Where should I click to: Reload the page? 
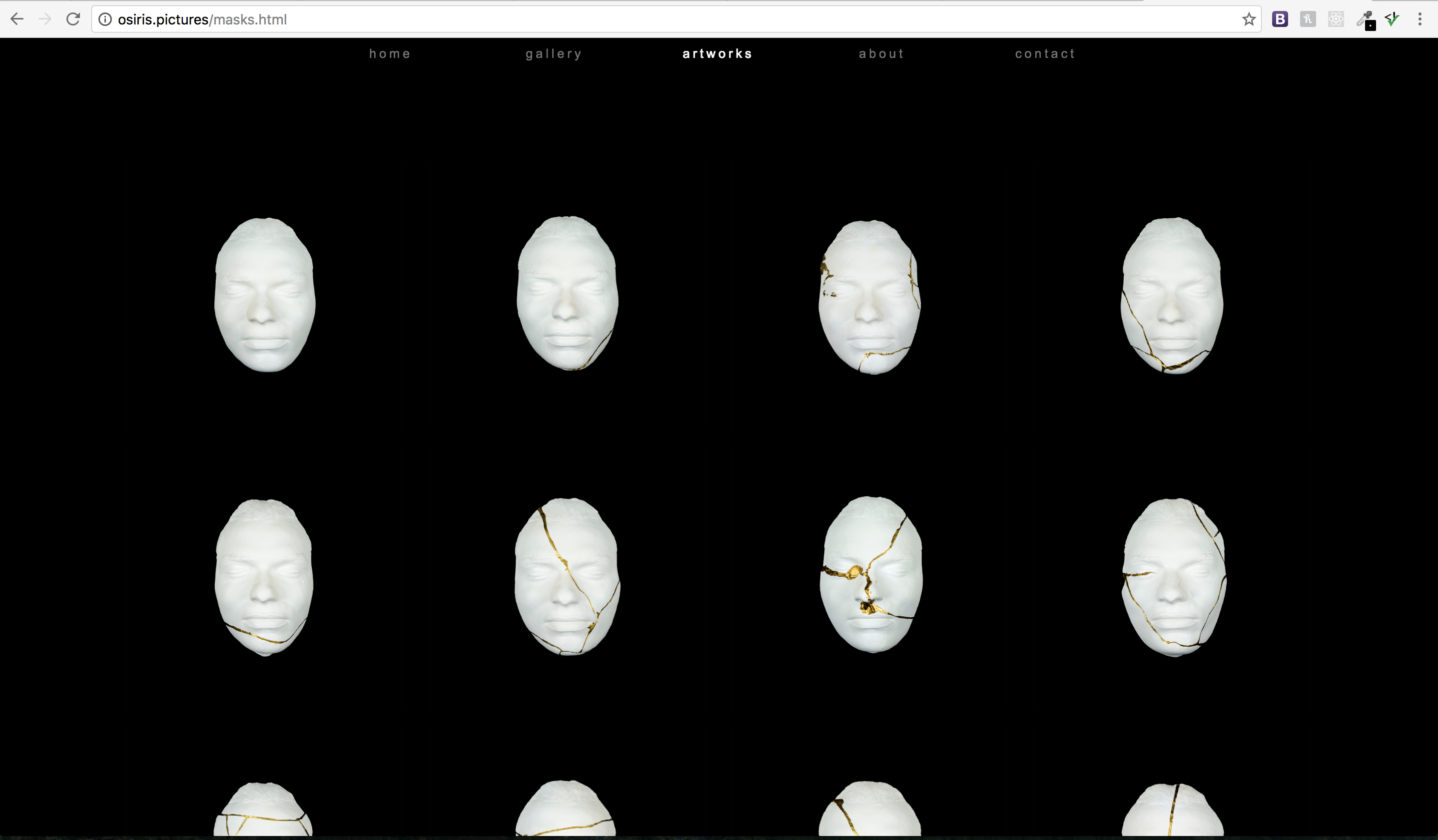[73, 19]
